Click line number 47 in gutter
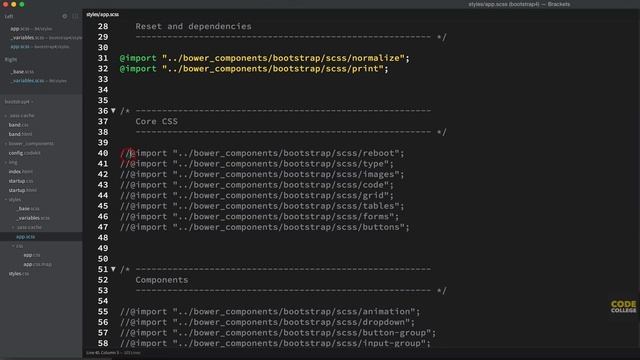This screenshot has height=360, width=640. coord(103,227)
